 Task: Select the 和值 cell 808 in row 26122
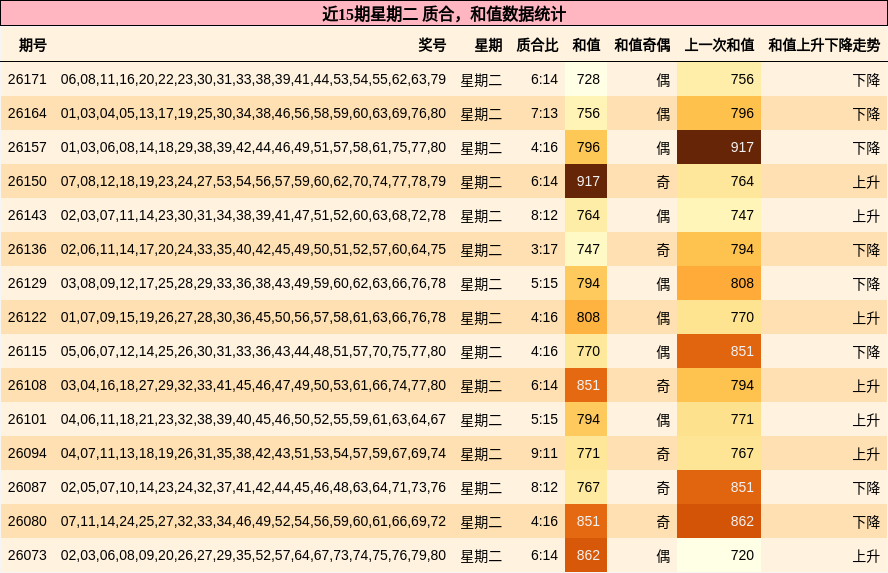click(586, 317)
